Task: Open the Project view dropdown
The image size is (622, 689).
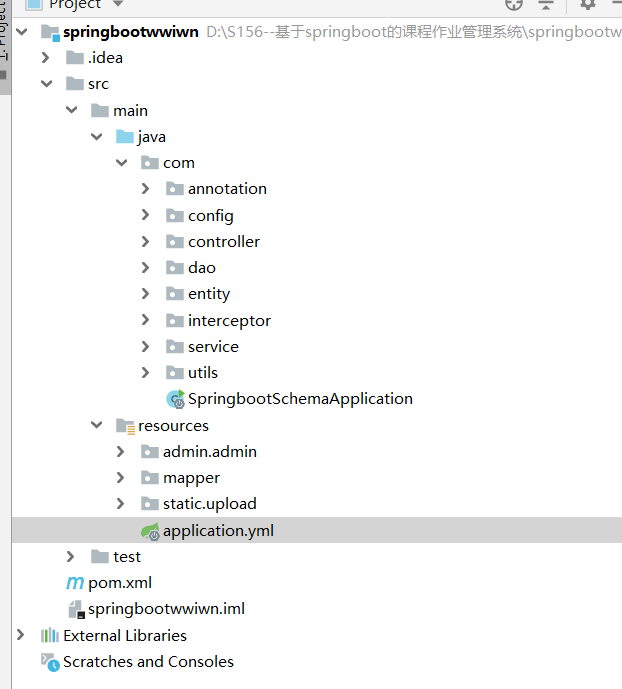Action: (118, 4)
